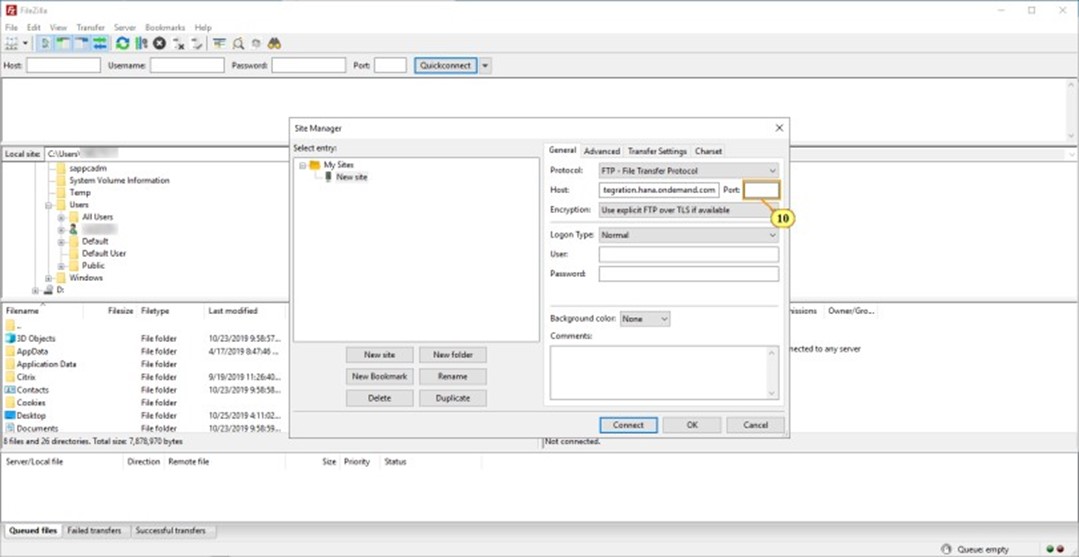Click the directory comparison magnifier icon

tap(238, 44)
